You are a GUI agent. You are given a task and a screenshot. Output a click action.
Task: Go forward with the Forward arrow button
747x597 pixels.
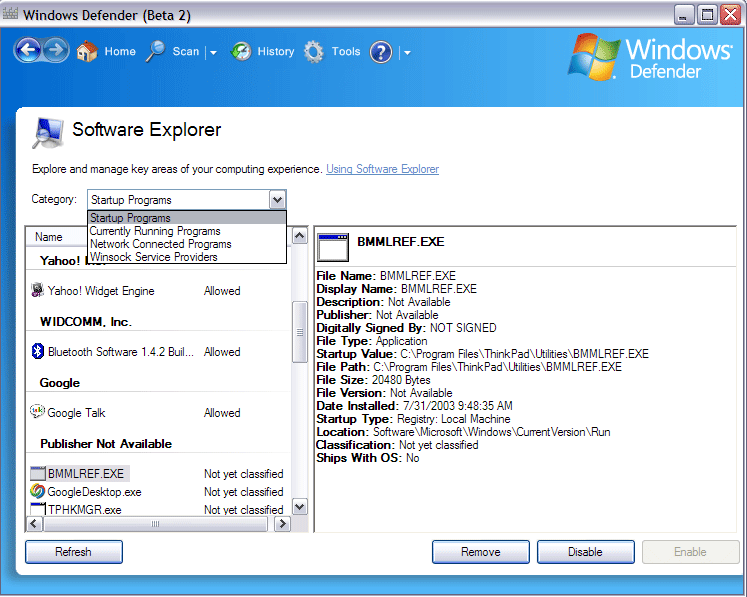pos(56,50)
